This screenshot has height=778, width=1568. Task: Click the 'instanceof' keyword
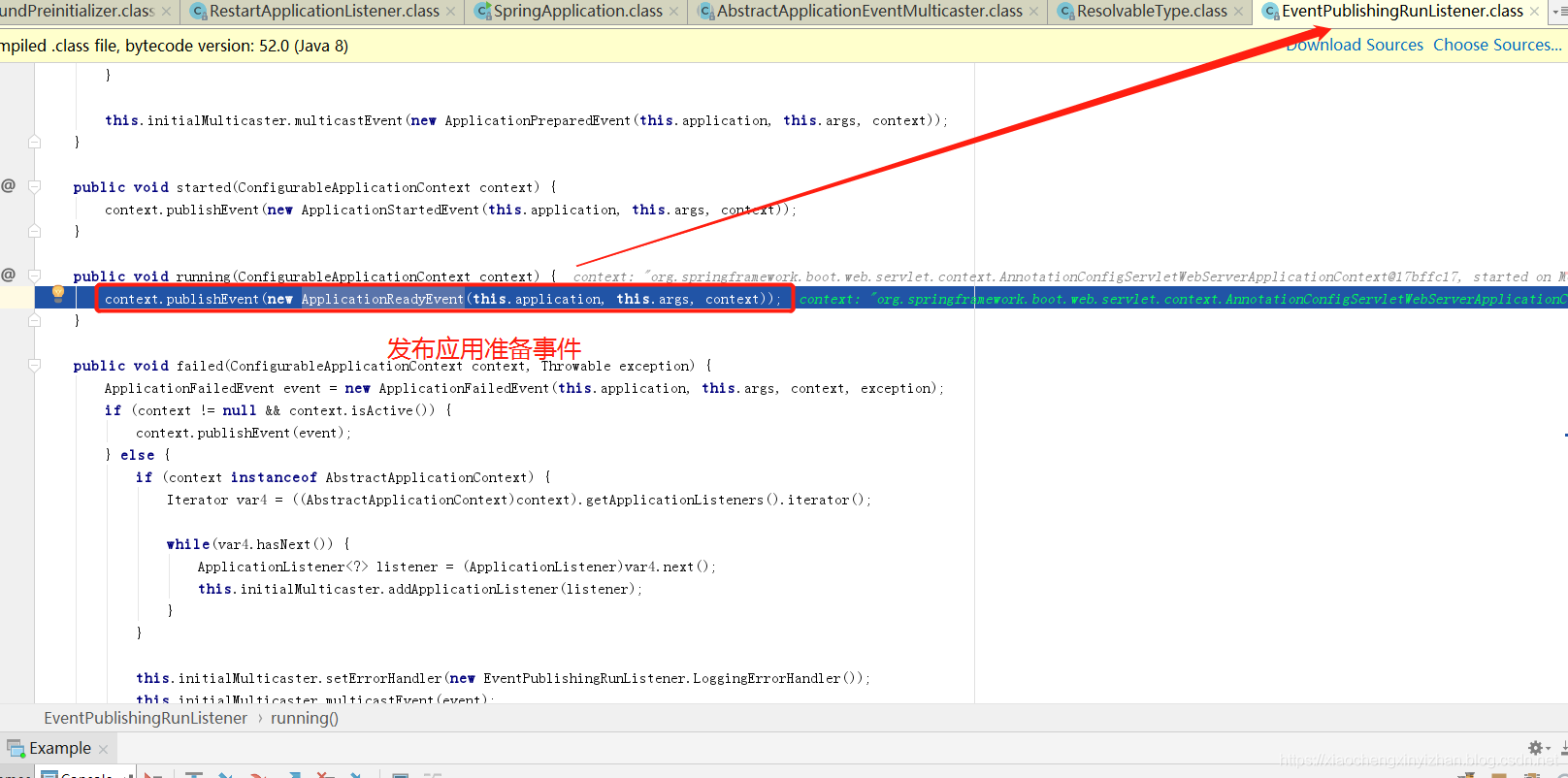pyautogui.click(x=274, y=477)
